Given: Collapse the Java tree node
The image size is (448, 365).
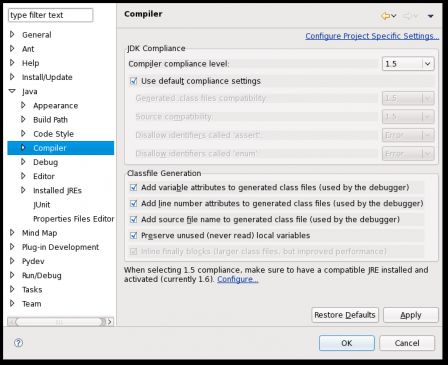Looking at the screenshot, I should click(12, 91).
